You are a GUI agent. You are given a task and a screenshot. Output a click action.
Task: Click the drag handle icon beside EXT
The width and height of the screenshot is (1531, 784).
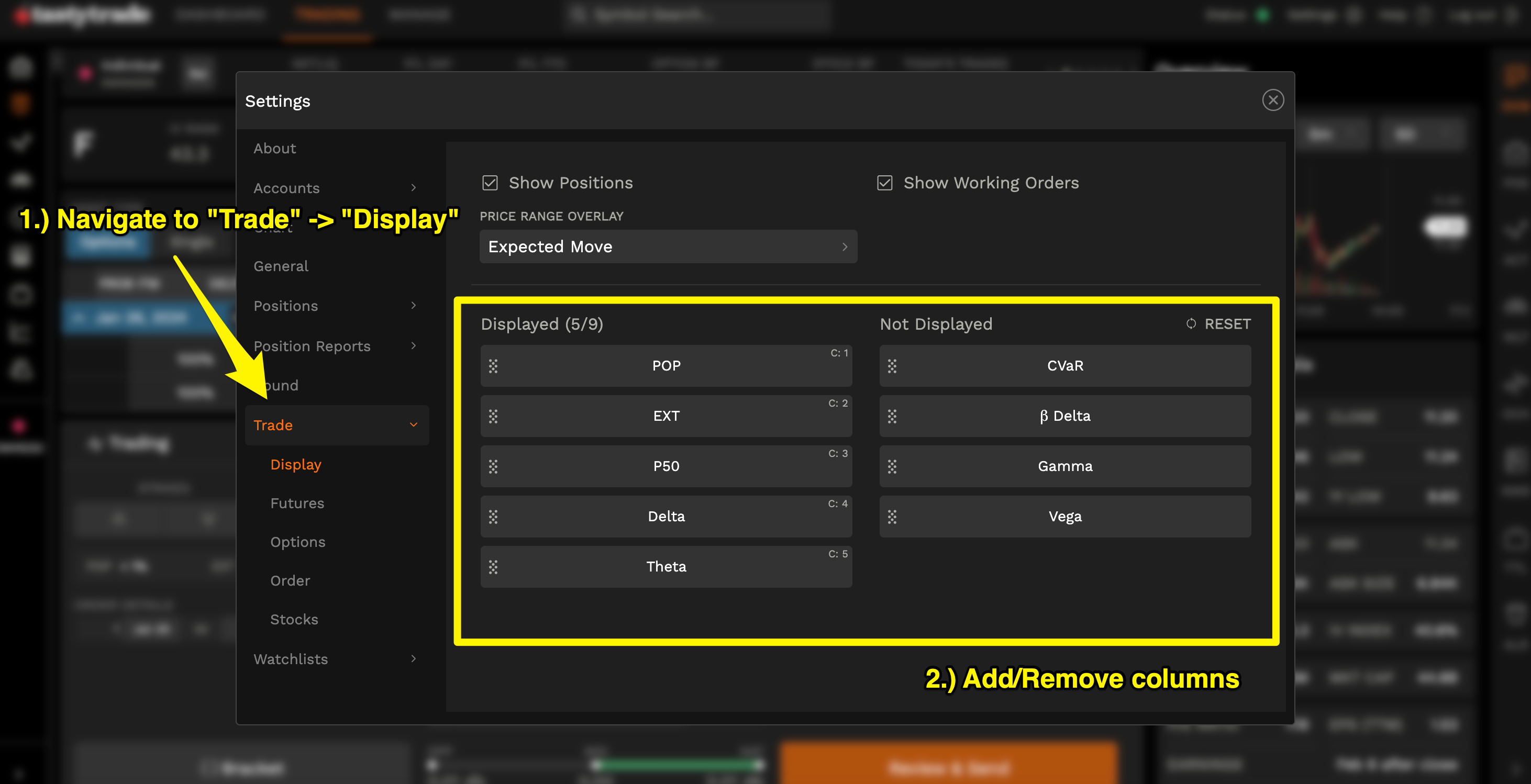pos(493,417)
